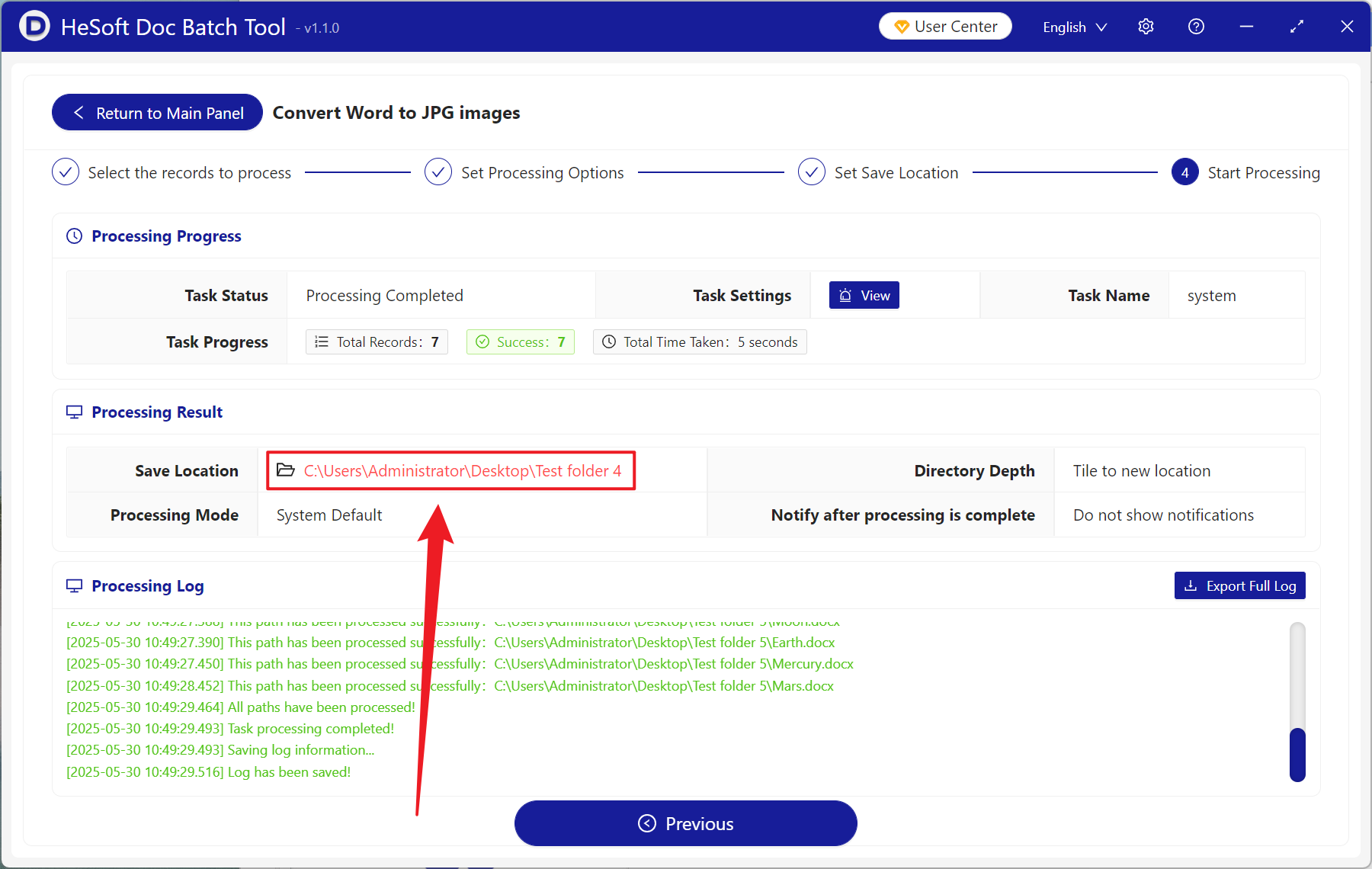Export the full log

(x=1239, y=585)
